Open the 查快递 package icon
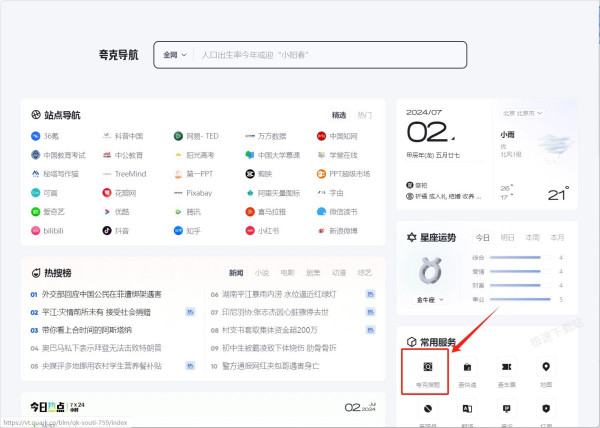600x428 pixels. [467, 367]
